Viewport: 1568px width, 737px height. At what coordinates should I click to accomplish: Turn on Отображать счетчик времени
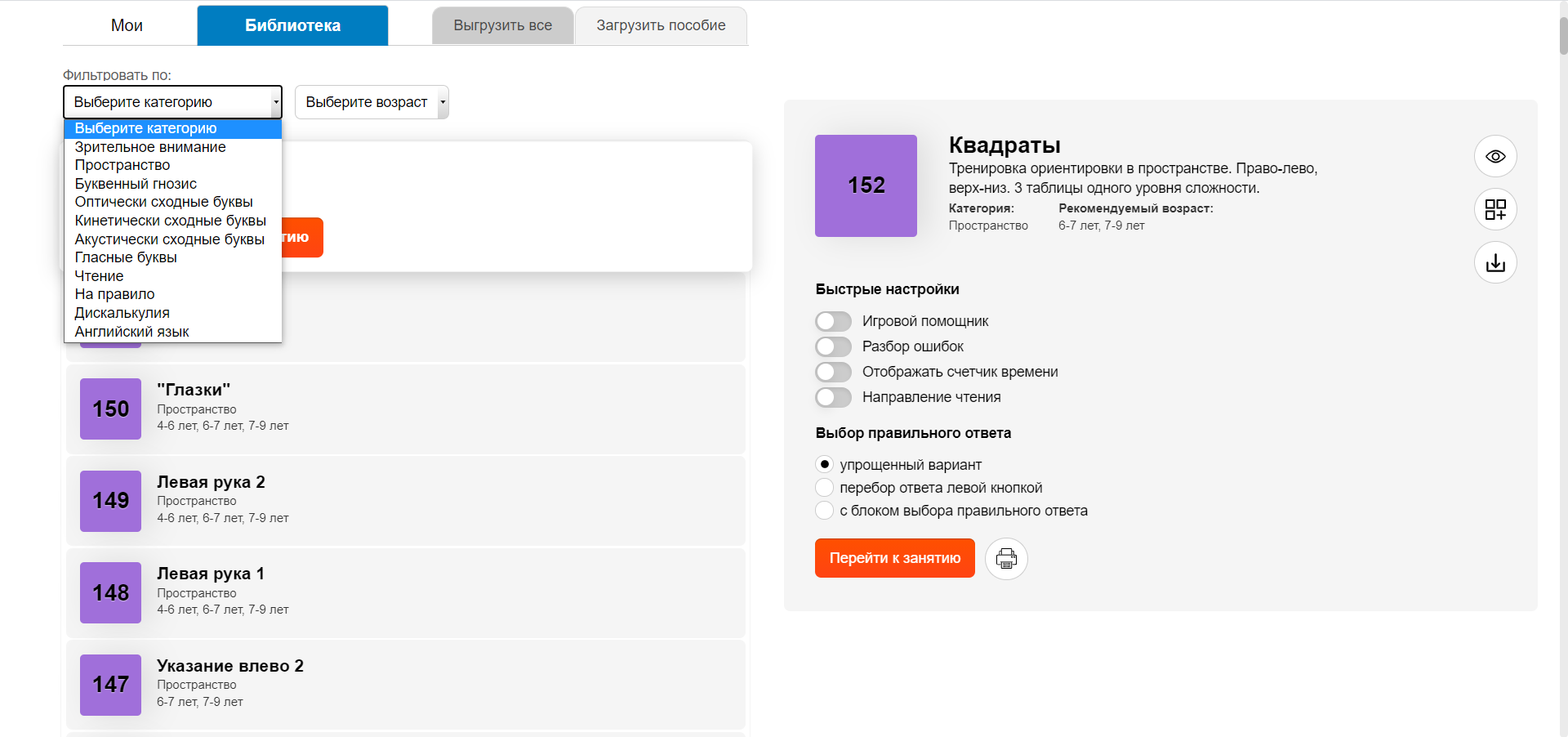[833, 372]
